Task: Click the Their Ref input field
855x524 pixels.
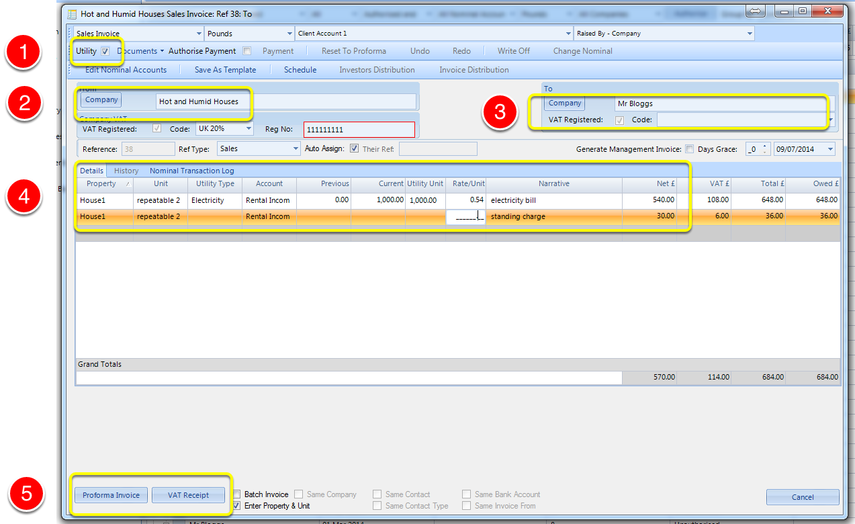Action: tap(438, 149)
